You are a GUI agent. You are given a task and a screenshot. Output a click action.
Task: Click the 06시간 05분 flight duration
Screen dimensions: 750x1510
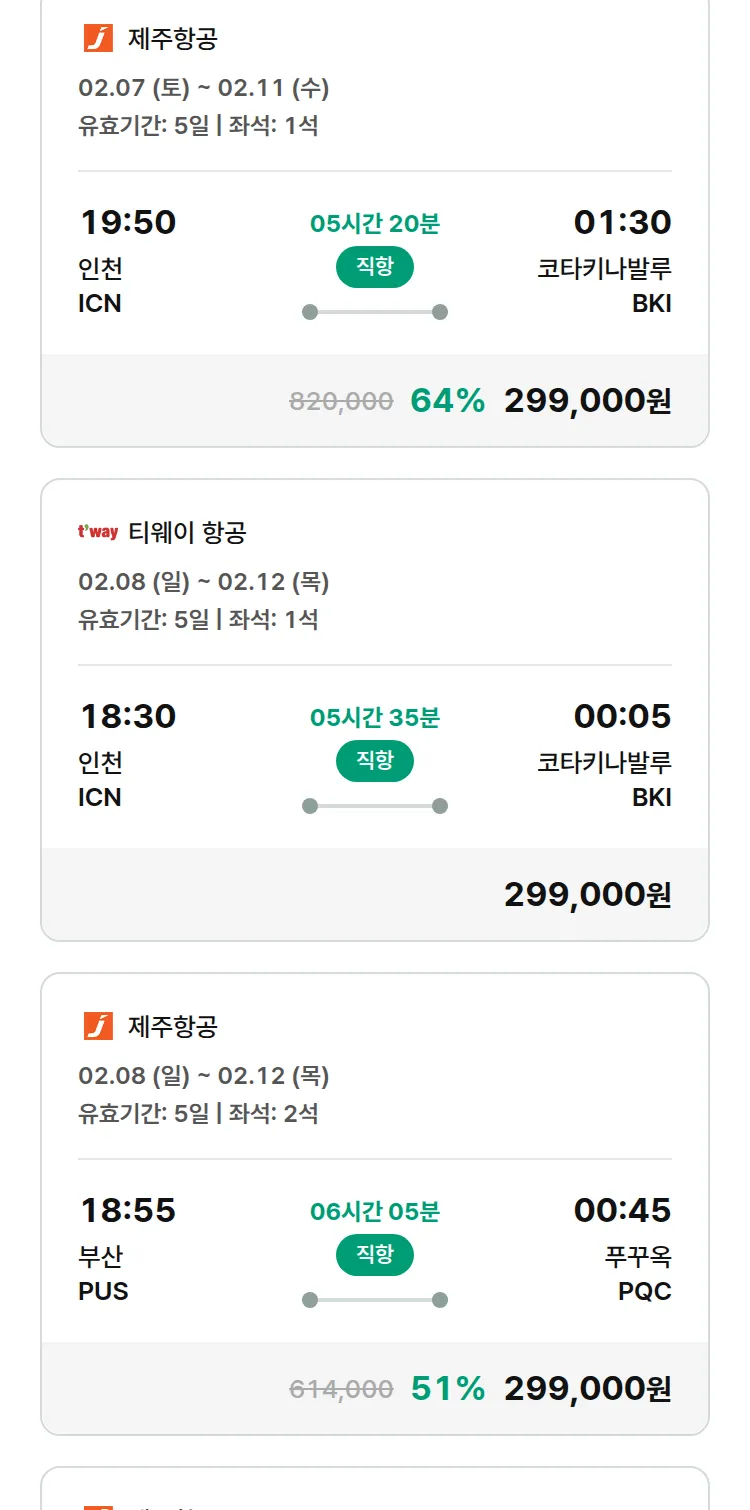tap(375, 1212)
